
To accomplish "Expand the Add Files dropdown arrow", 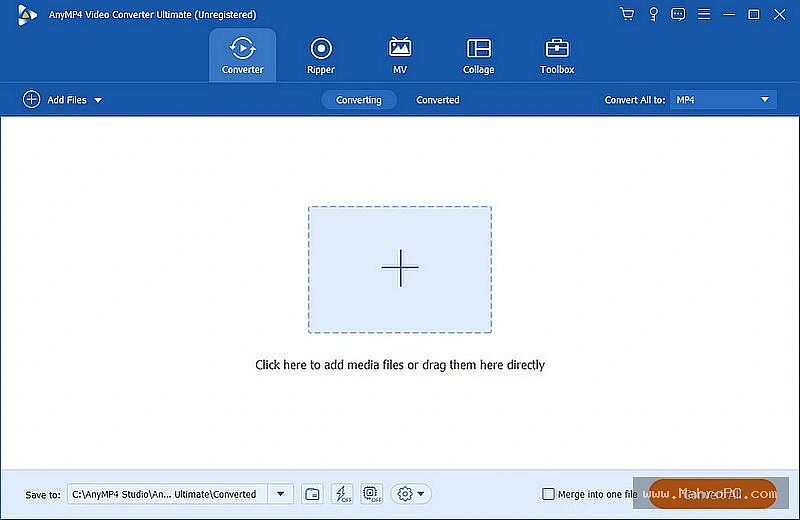I will (98, 101).
